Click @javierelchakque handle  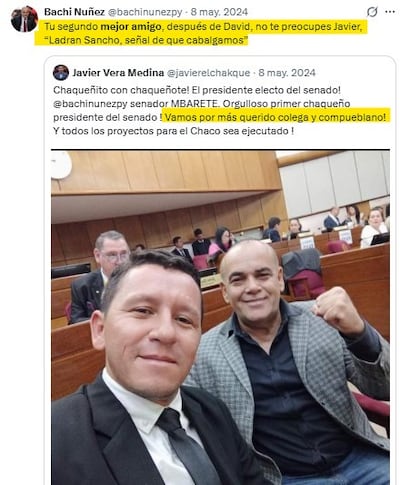click(x=208, y=73)
